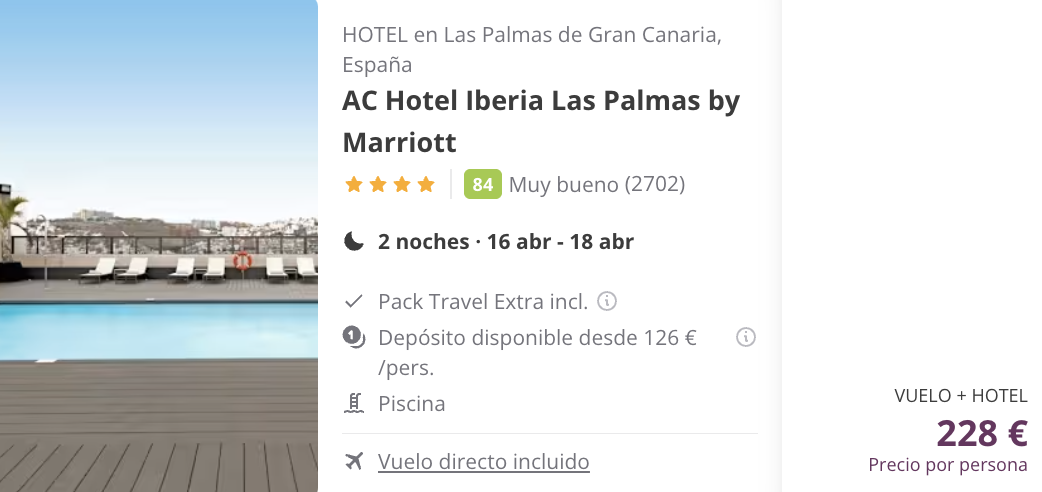The image size is (1042, 492).
Task: Click the Piscina pool ladder icon
Action: [x=354, y=404]
